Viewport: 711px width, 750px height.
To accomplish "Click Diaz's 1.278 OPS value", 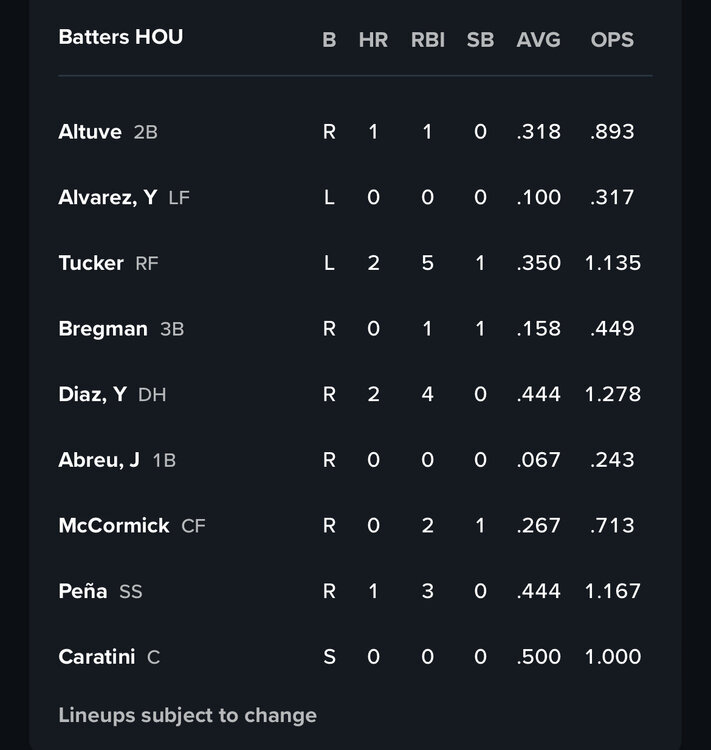I will click(x=612, y=394).
